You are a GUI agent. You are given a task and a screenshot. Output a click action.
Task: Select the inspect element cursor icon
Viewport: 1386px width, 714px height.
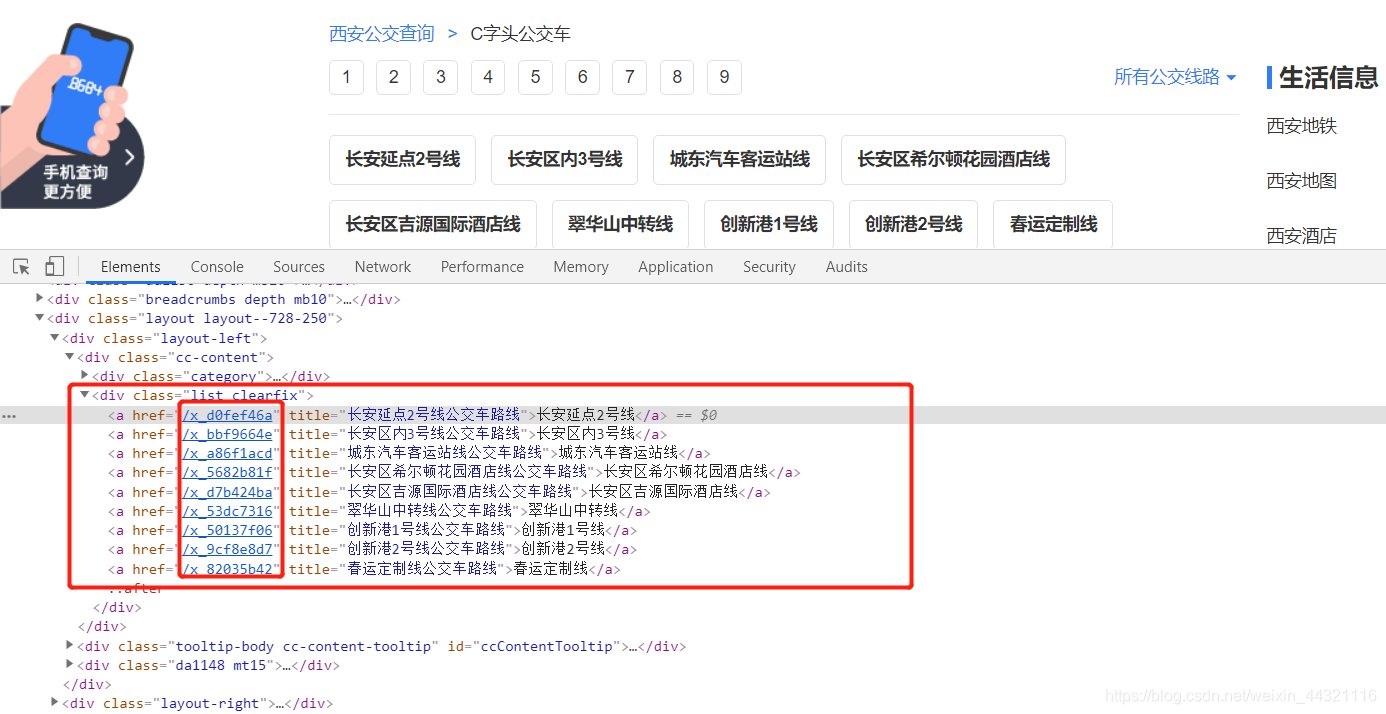[x=21, y=267]
